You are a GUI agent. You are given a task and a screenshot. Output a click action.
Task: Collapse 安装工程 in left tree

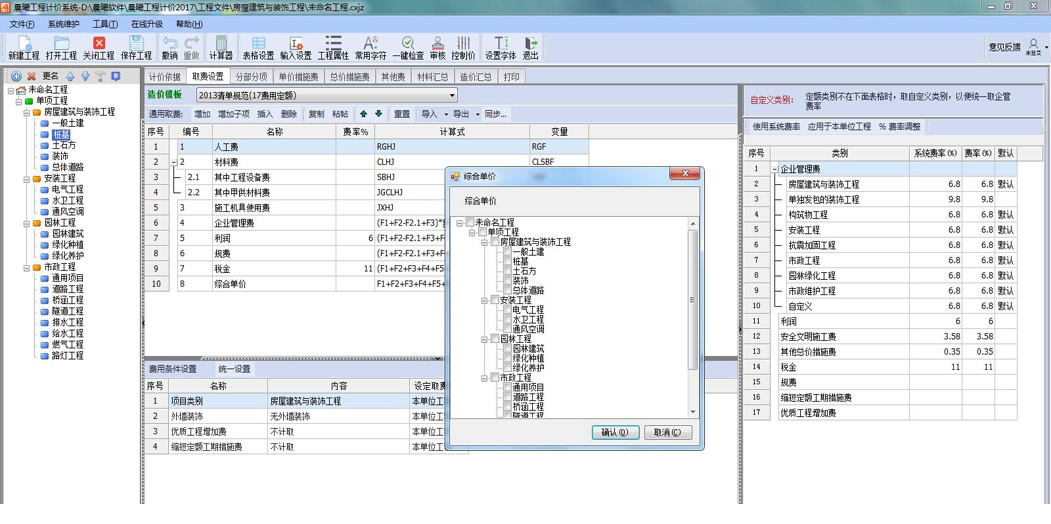[x=27, y=179]
